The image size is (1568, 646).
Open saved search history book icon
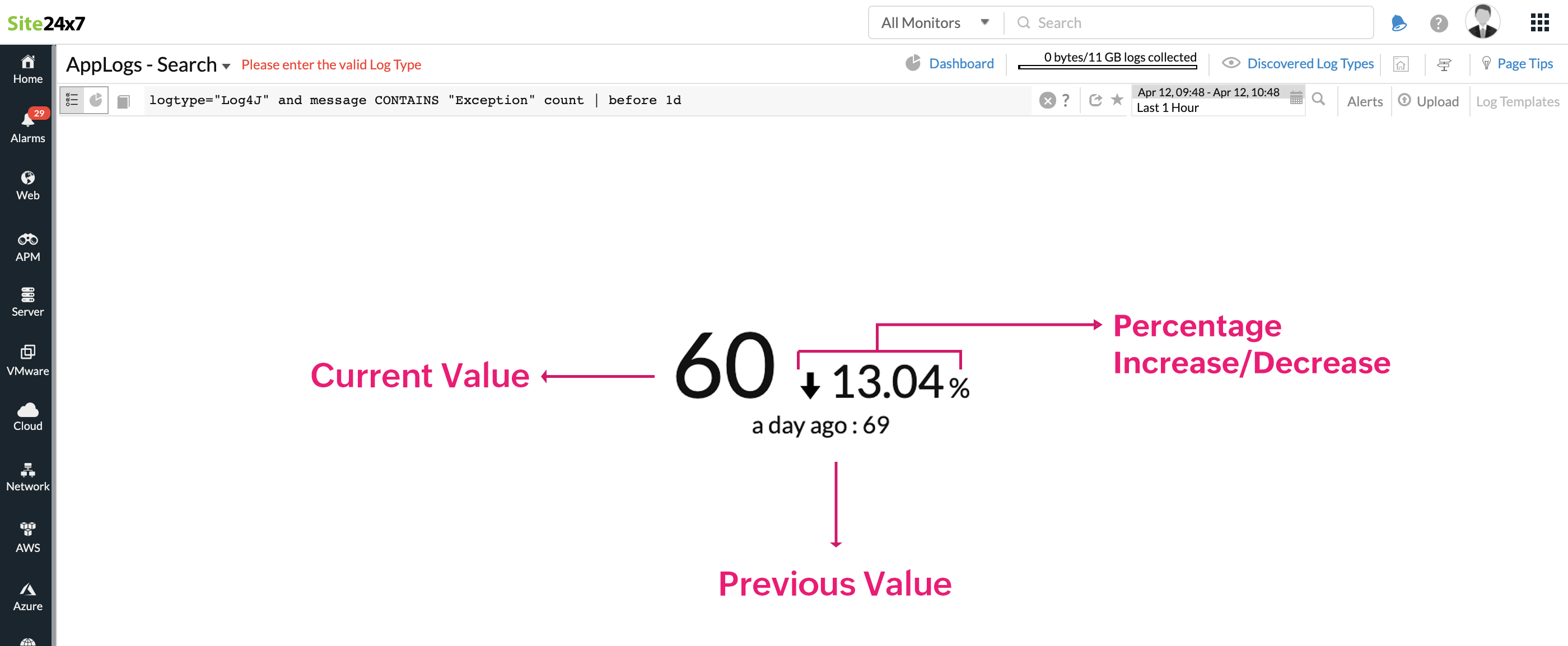click(124, 100)
